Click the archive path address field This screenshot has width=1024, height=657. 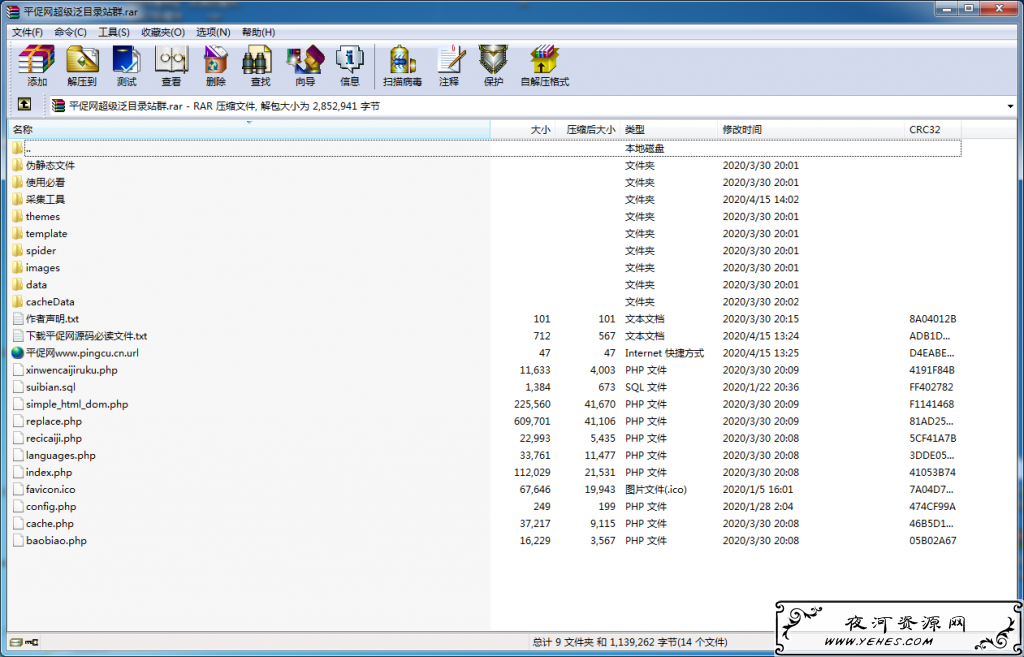pyautogui.click(x=532, y=106)
